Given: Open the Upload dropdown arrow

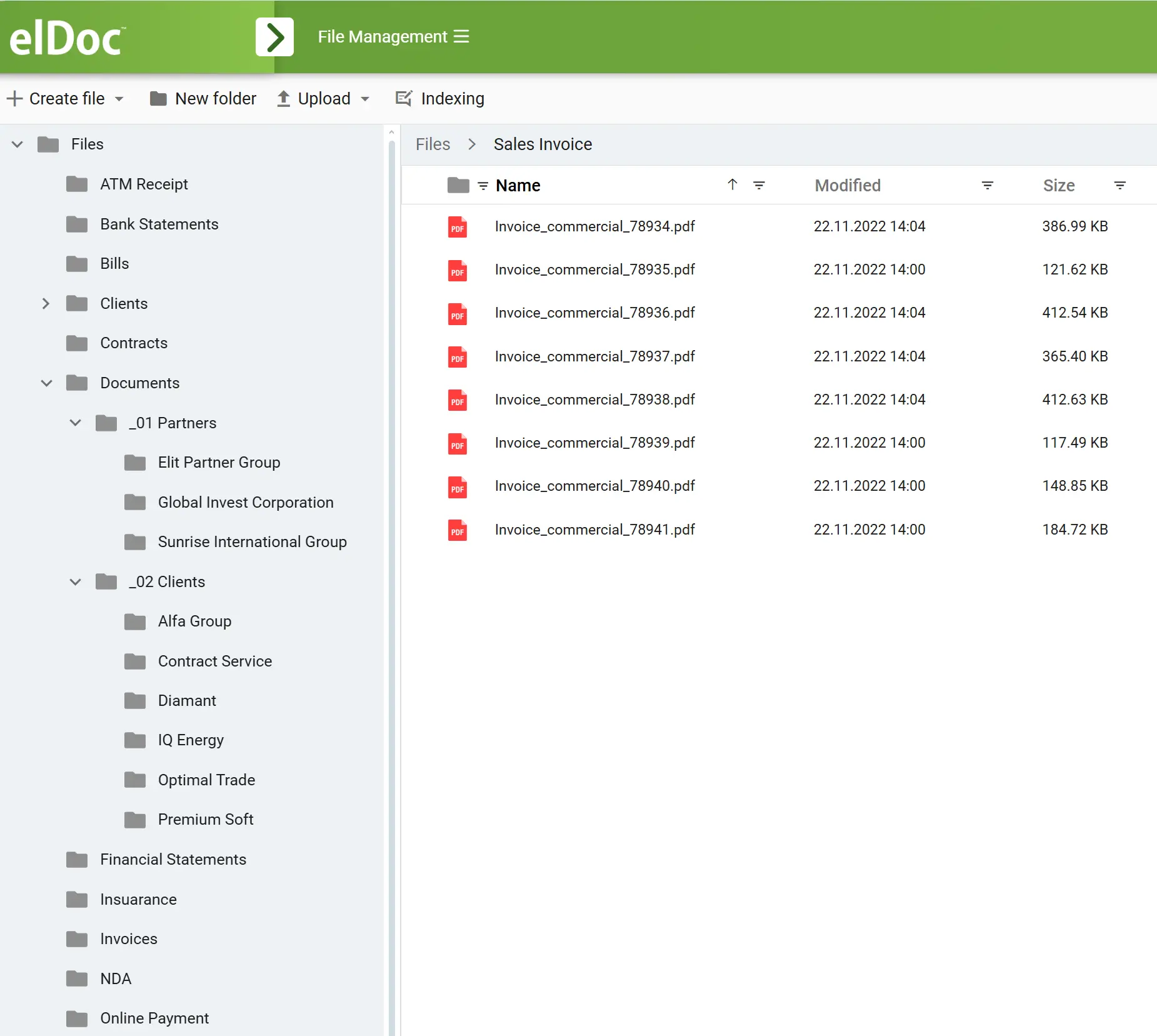Looking at the screenshot, I should [366, 99].
